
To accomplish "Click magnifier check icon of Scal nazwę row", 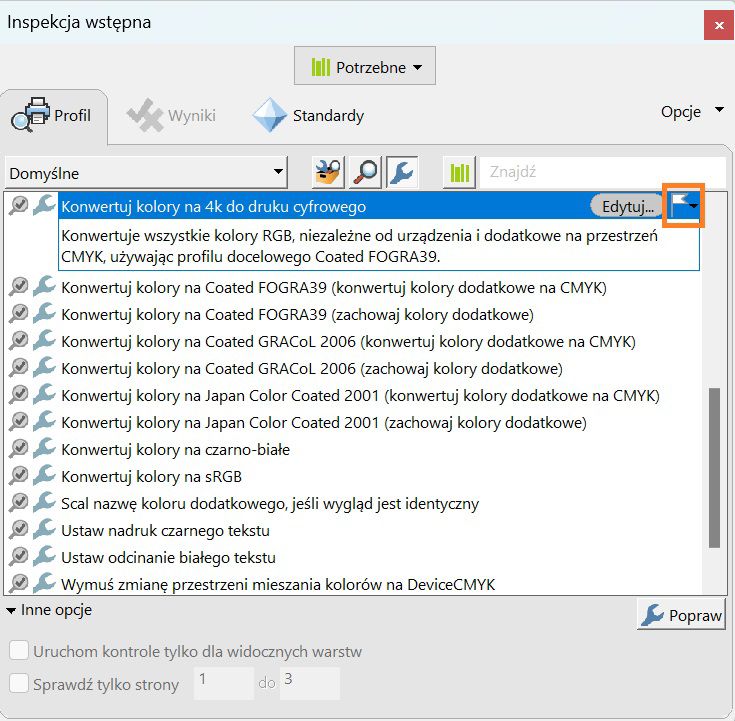I will coord(18,503).
